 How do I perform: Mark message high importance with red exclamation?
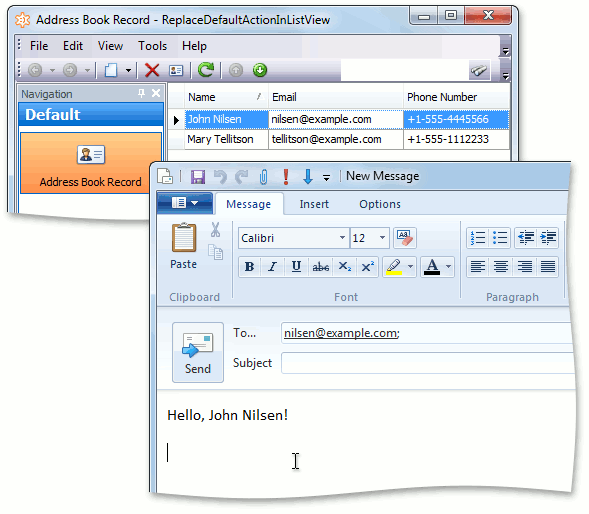click(286, 177)
